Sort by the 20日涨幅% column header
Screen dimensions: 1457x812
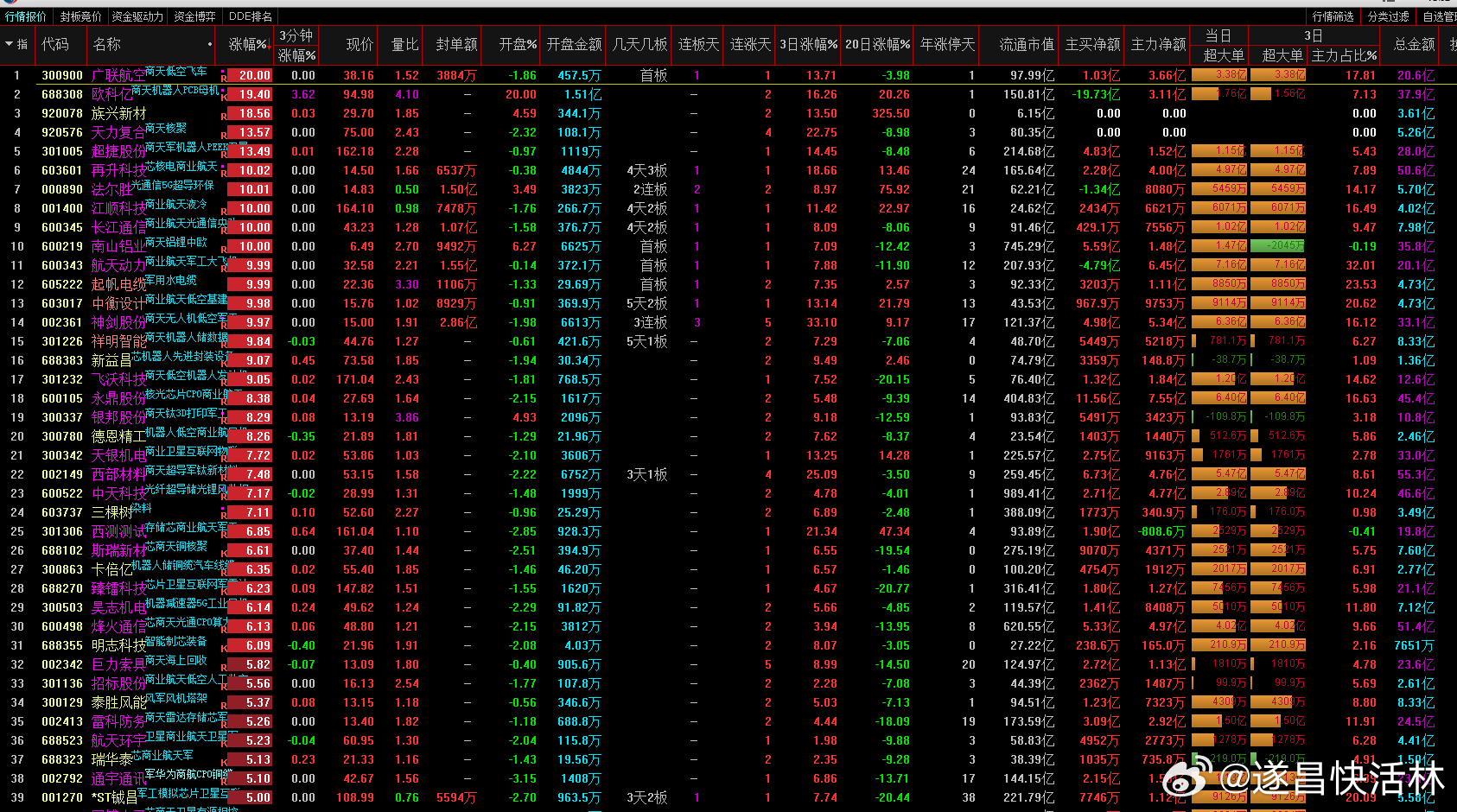coord(877,44)
